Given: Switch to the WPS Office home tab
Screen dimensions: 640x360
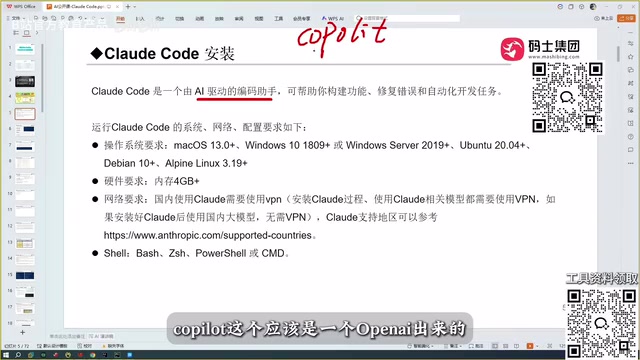Looking at the screenshot, I should tap(21, 7).
